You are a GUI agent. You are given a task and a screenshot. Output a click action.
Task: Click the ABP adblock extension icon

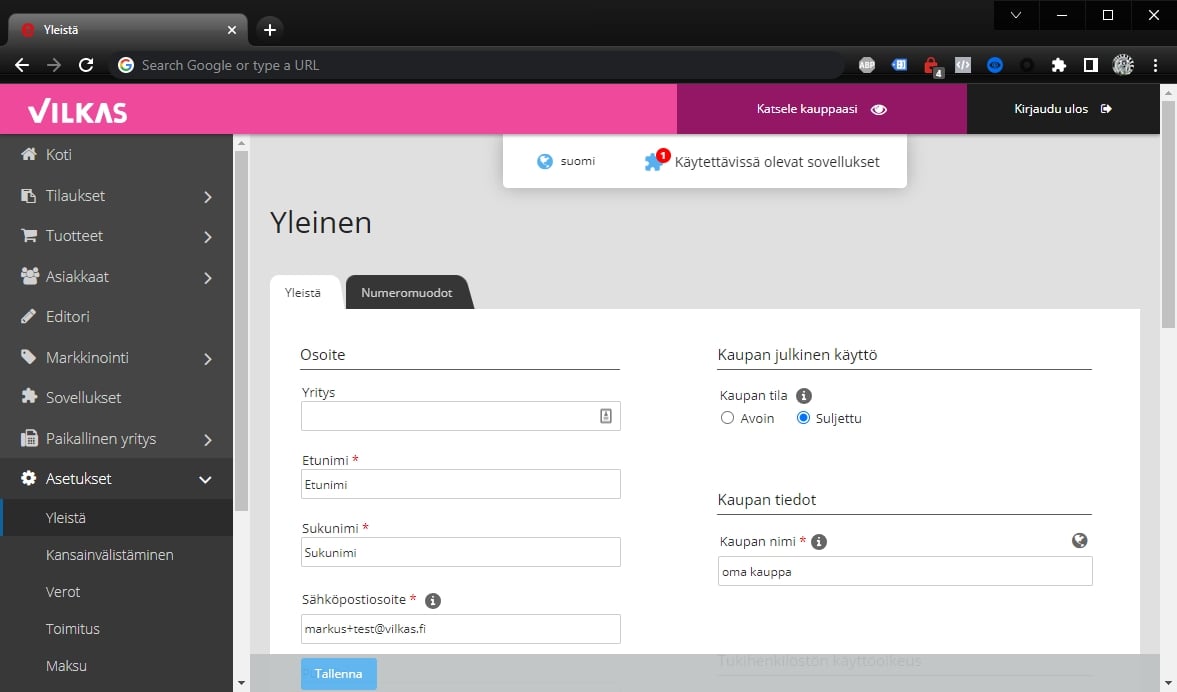click(x=867, y=65)
